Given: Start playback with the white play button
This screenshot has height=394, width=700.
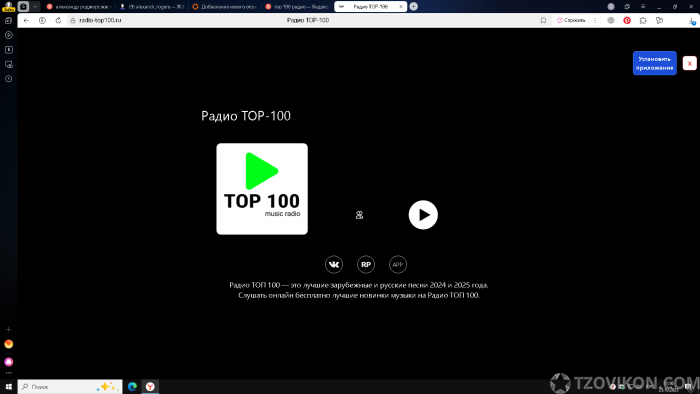Looking at the screenshot, I should point(423,215).
